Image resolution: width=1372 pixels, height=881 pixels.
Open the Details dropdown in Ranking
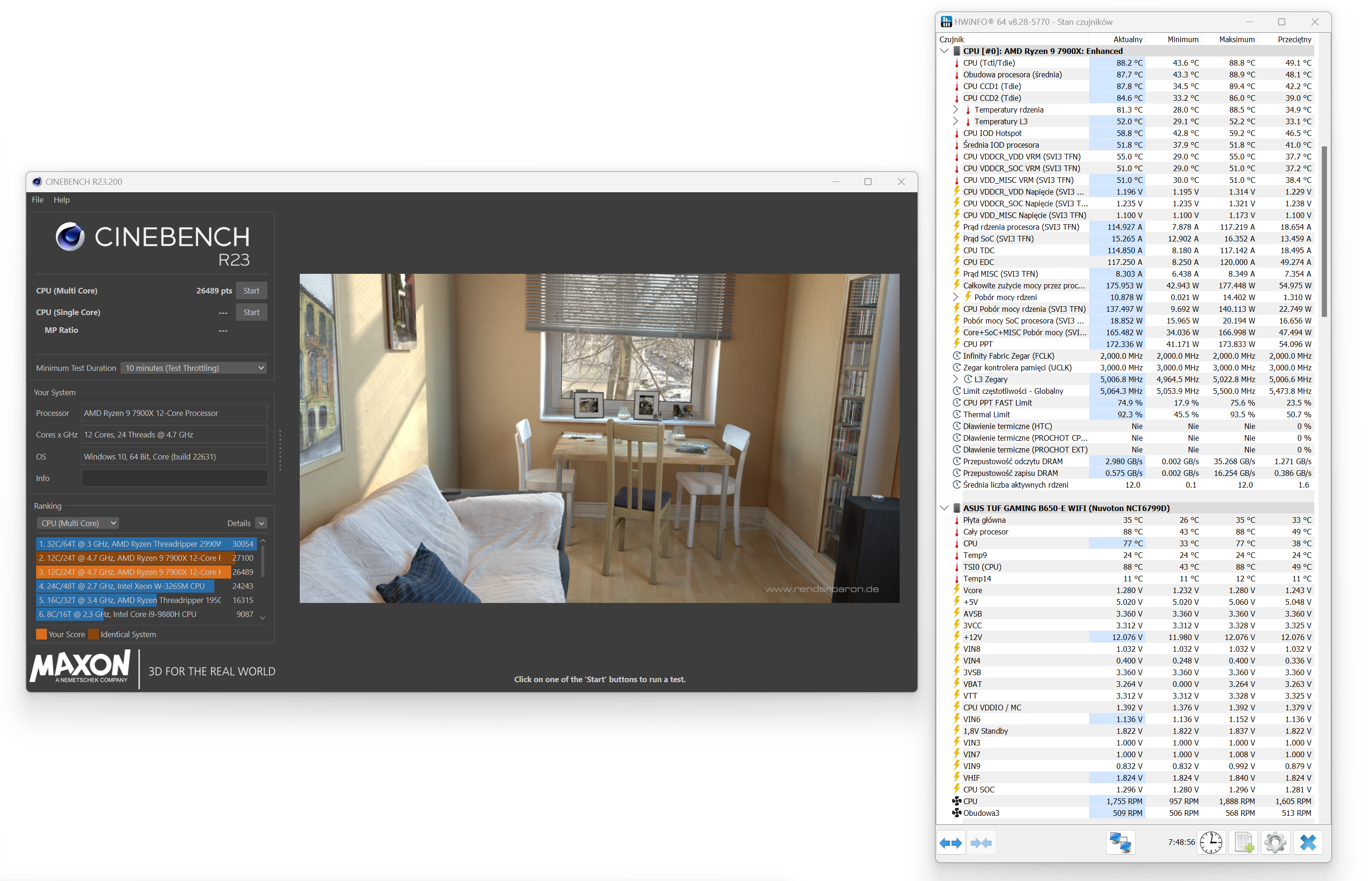point(261,523)
